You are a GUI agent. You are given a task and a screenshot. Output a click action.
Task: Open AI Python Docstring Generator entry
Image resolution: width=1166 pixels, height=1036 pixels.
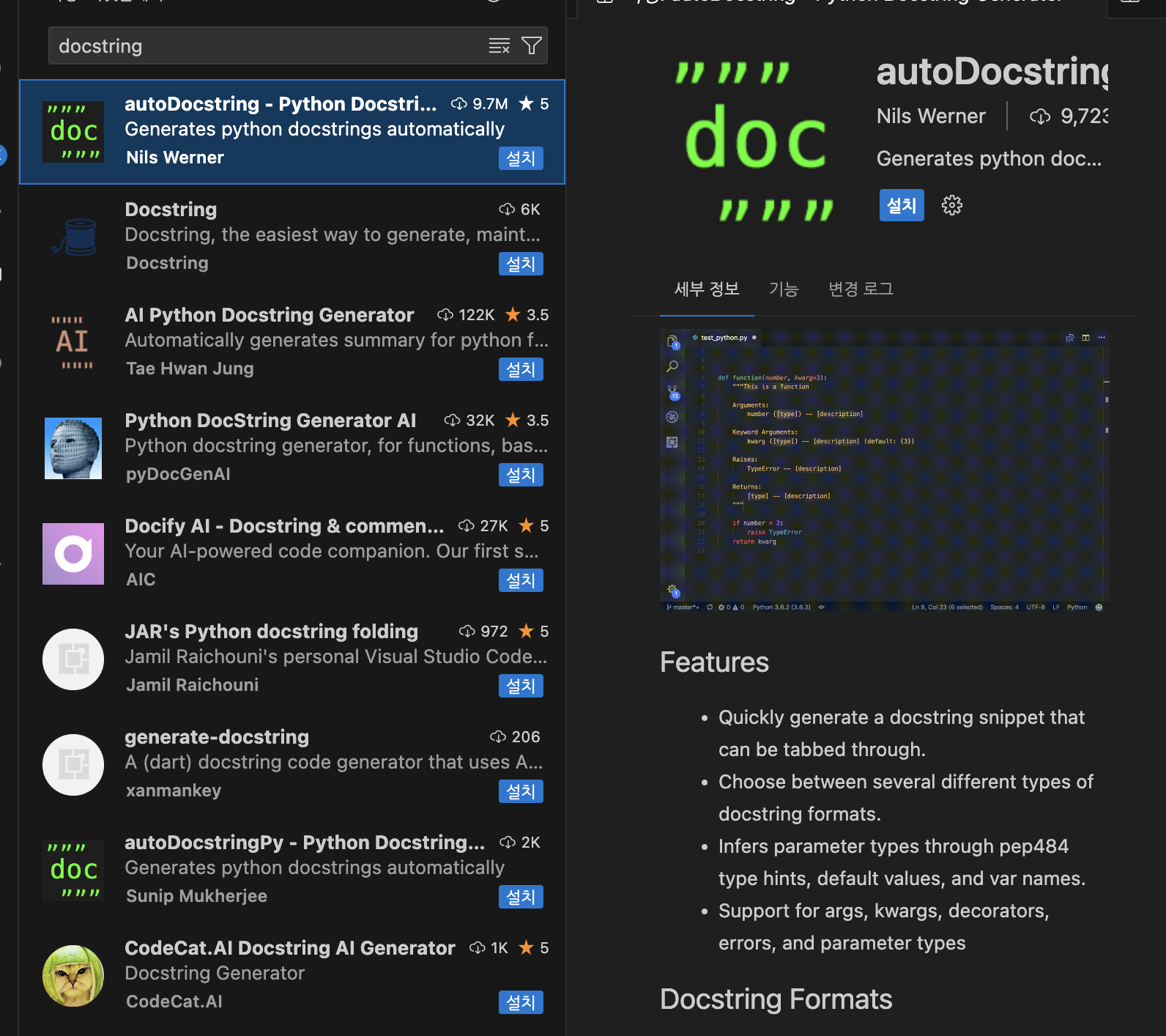tap(292, 342)
